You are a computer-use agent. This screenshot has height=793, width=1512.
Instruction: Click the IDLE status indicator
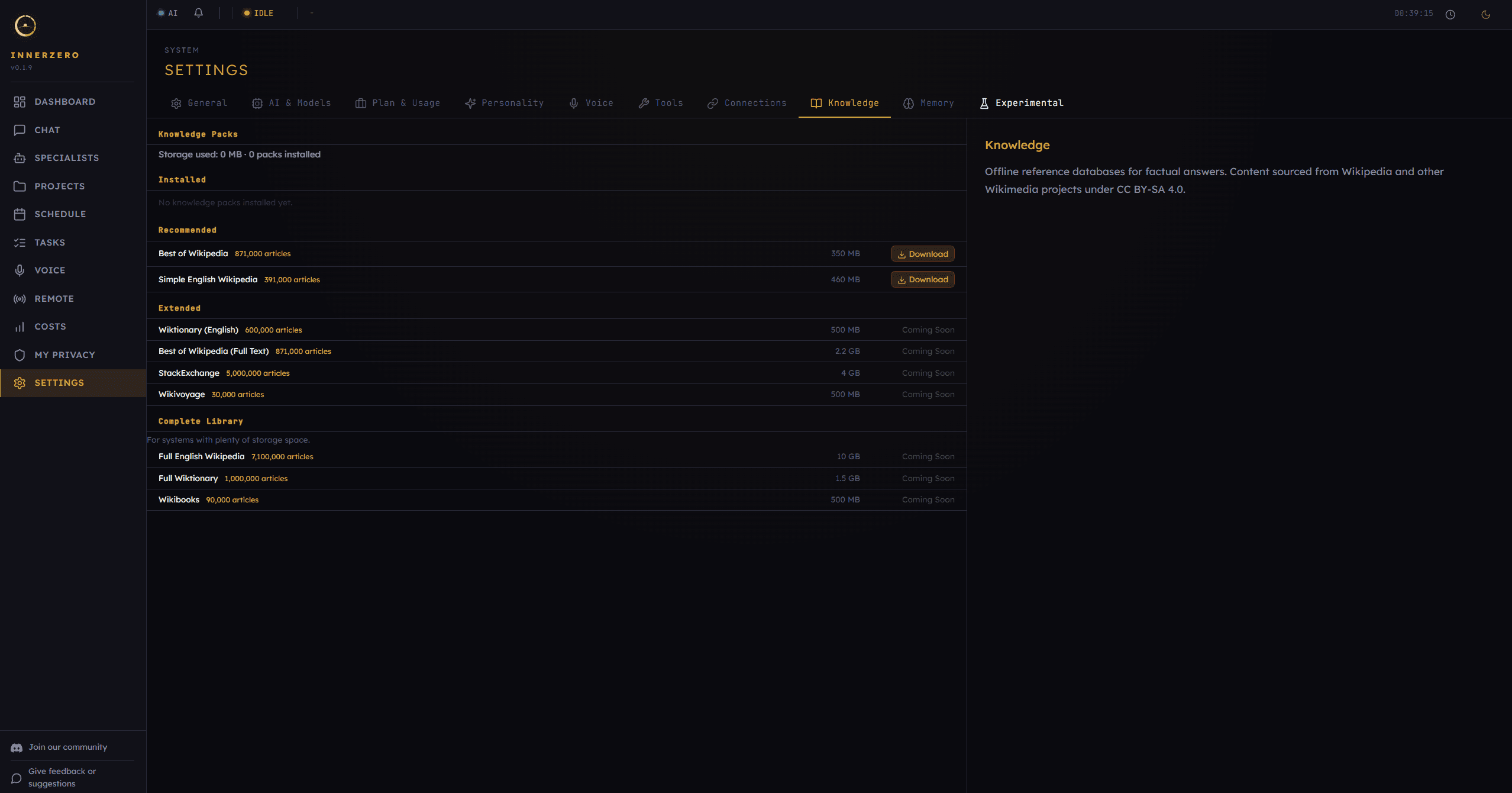click(x=259, y=13)
